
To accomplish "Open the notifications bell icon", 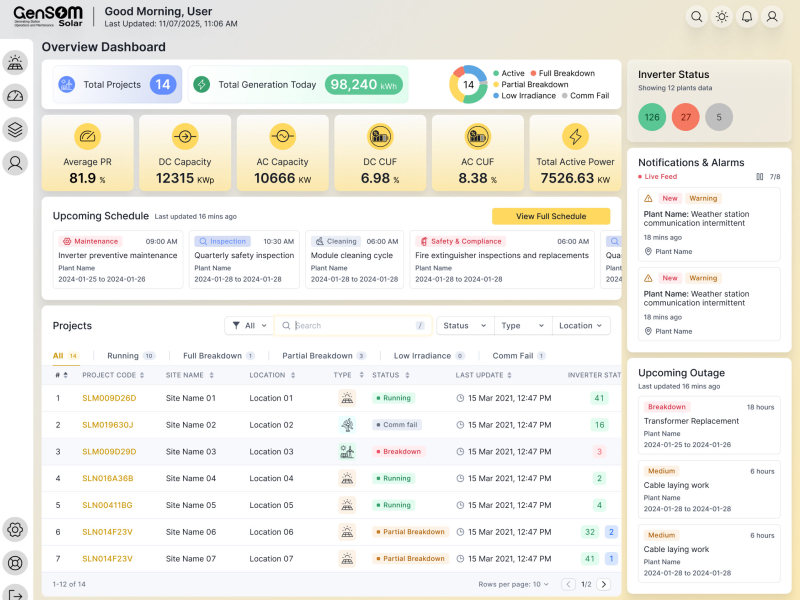I will click(746, 17).
